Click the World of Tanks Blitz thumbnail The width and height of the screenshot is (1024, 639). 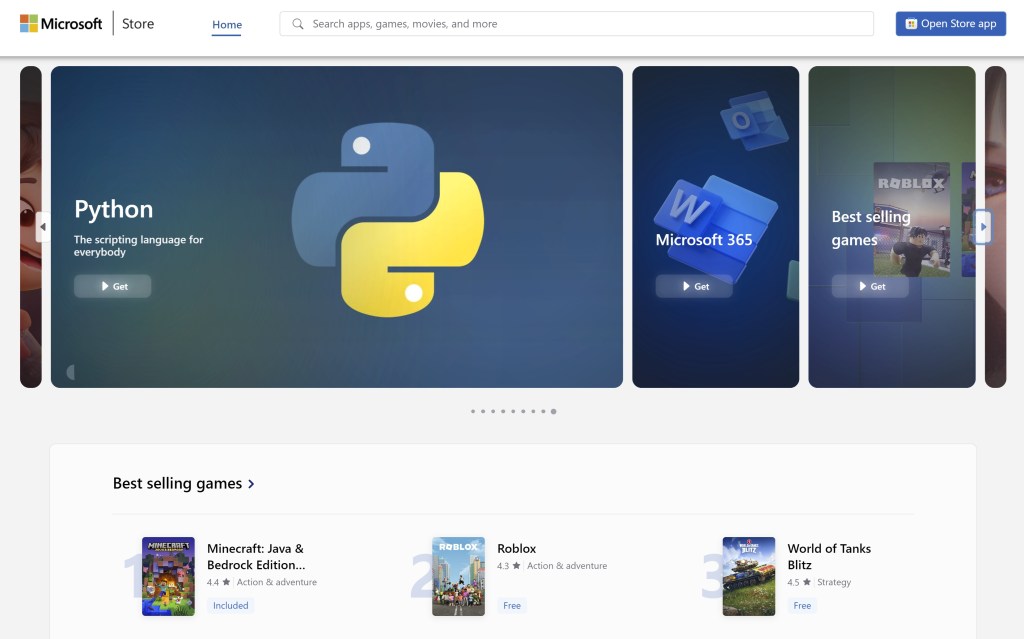(x=748, y=577)
